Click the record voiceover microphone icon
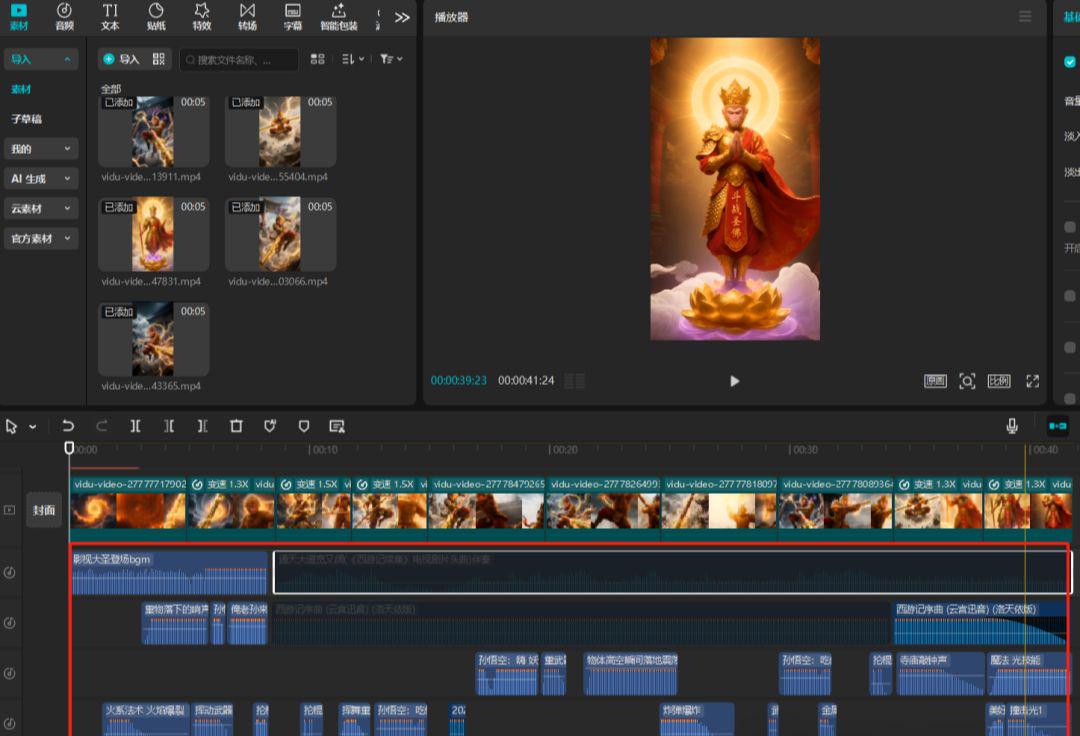Screen dimensions: 1080x736 point(1012,426)
